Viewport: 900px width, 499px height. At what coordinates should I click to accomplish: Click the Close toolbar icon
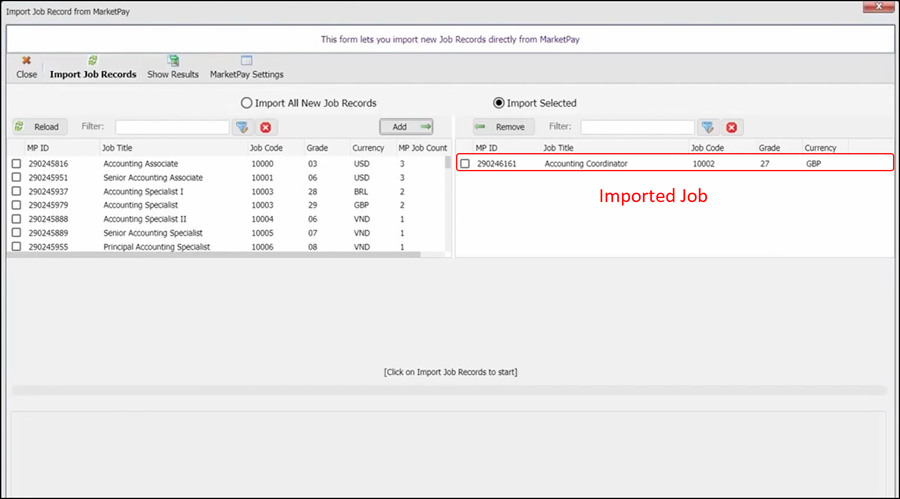point(26,62)
